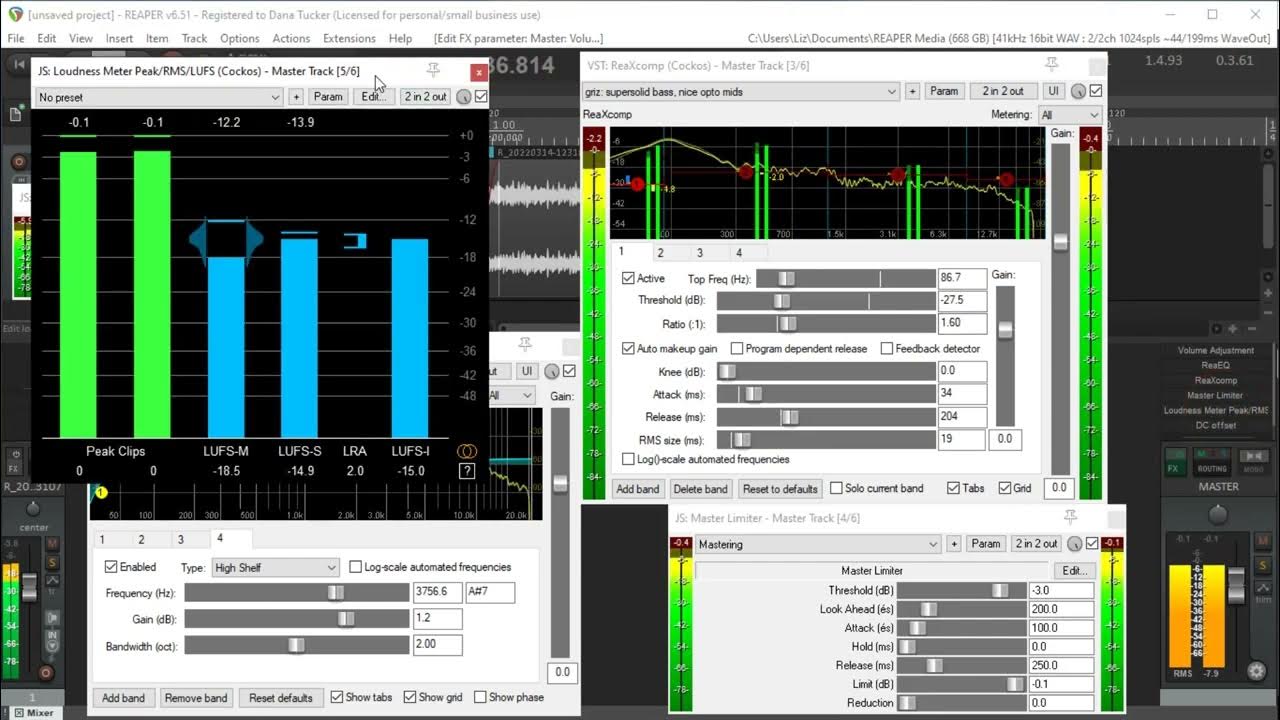
Task: Open the Track menu
Action: tap(194, 38)
